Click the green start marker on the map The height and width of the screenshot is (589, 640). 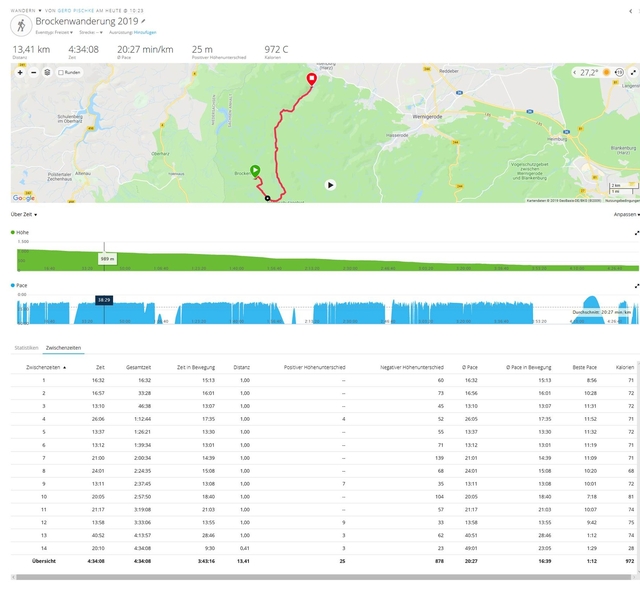[x=255, y=171]
